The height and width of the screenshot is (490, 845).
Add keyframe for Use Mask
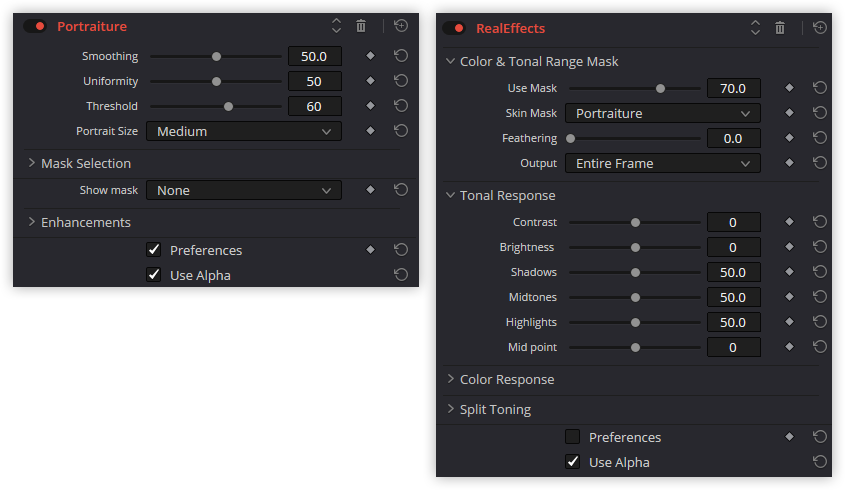789,87
